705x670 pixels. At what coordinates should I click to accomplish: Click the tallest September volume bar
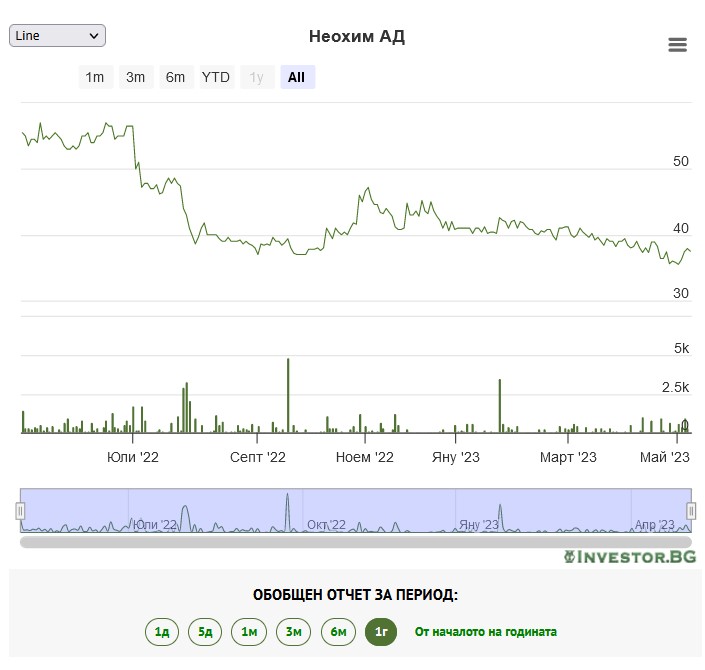(288, 395)
